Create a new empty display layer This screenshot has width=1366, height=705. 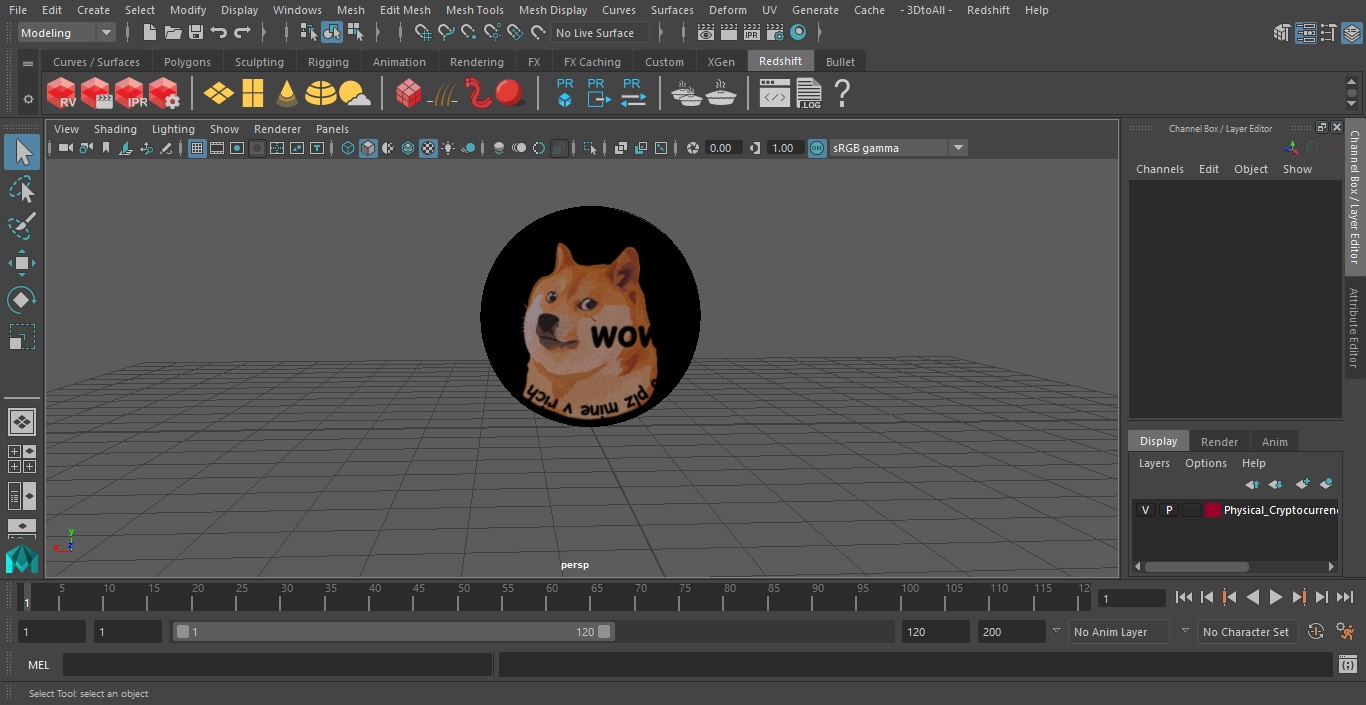click(1302, 484)
